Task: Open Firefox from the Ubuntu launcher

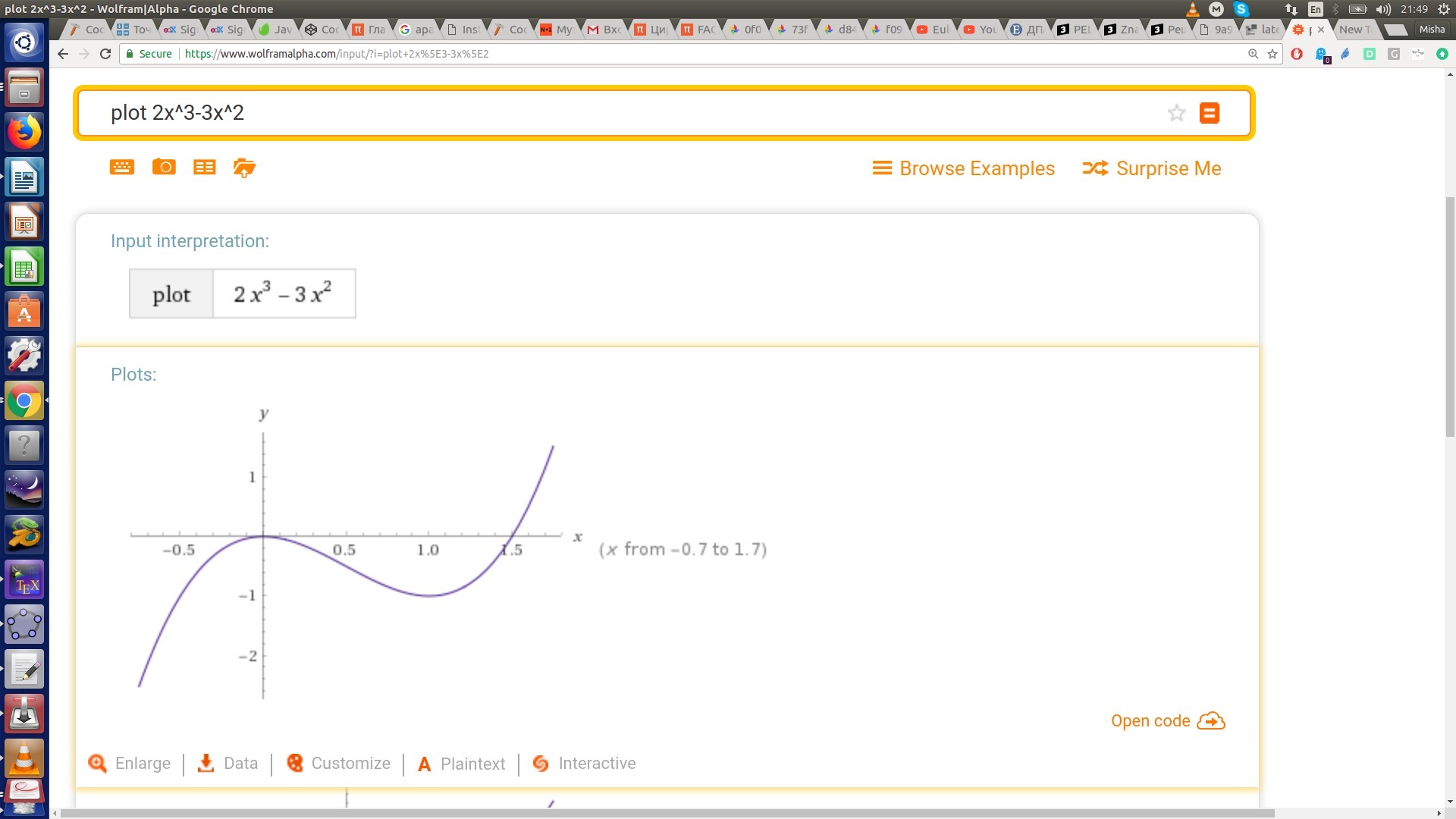Action: pyautogui.click(x=24, y=133)
